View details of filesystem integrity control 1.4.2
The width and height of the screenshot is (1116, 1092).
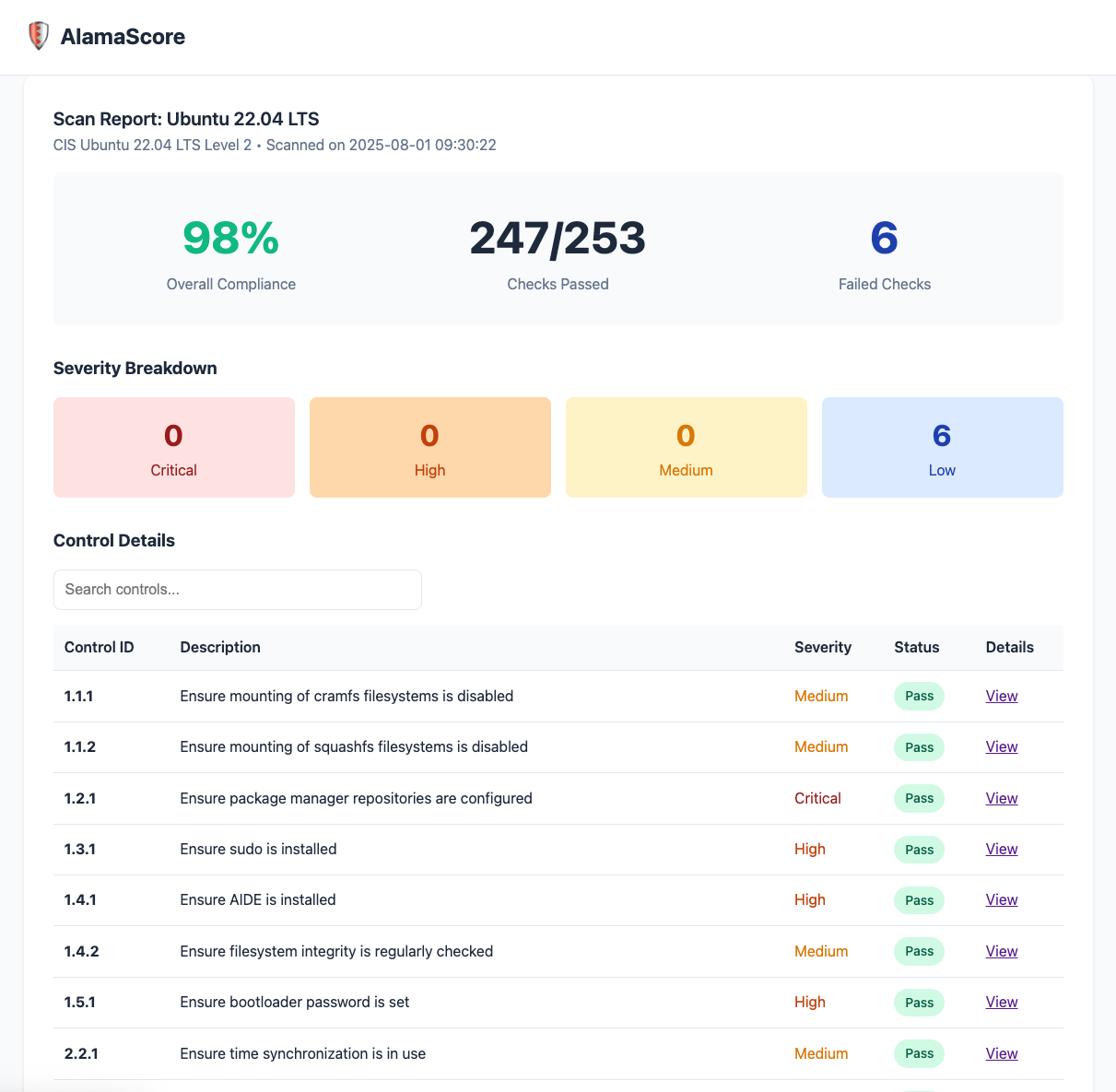click(x=1002, y=951)
